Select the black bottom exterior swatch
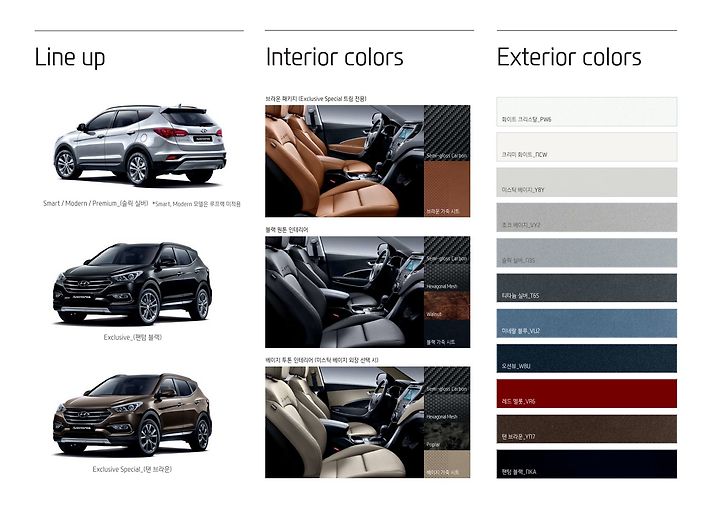 (586, 464)
